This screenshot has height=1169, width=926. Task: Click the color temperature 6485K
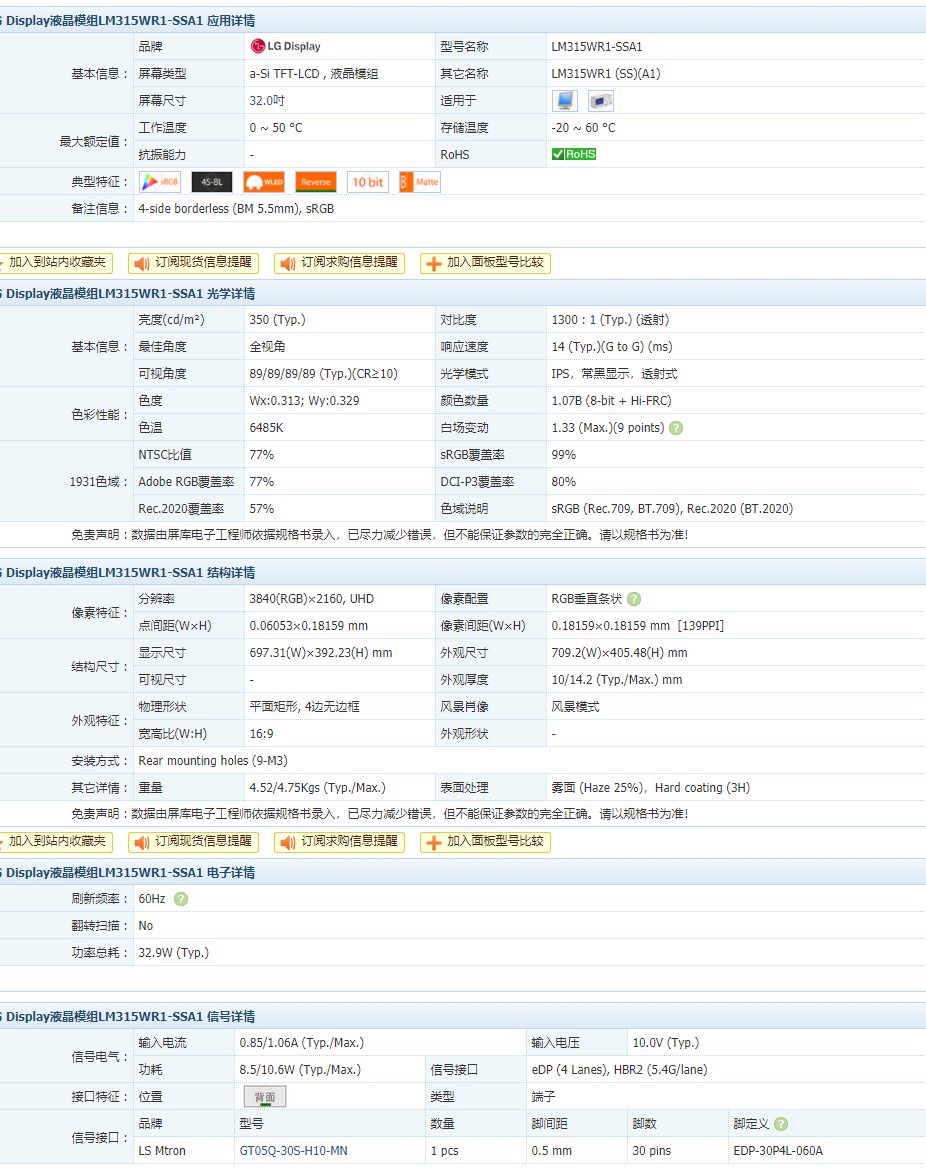[x=266, y=428]
